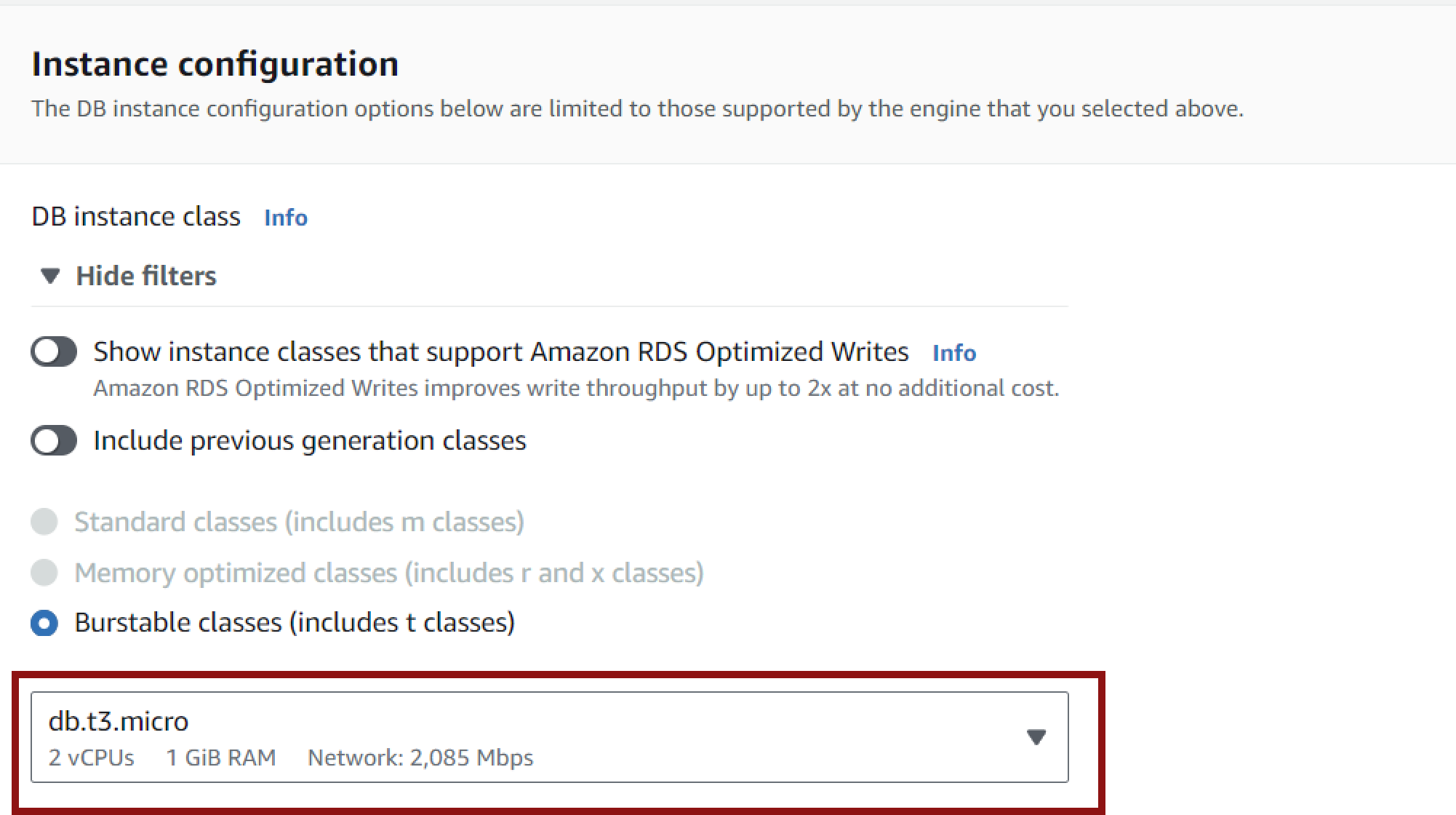This screenshot has height=815, width=1456.
Task: Click the Include previous generation classes label
Action: pyautogui.click(x=310, y=441)
